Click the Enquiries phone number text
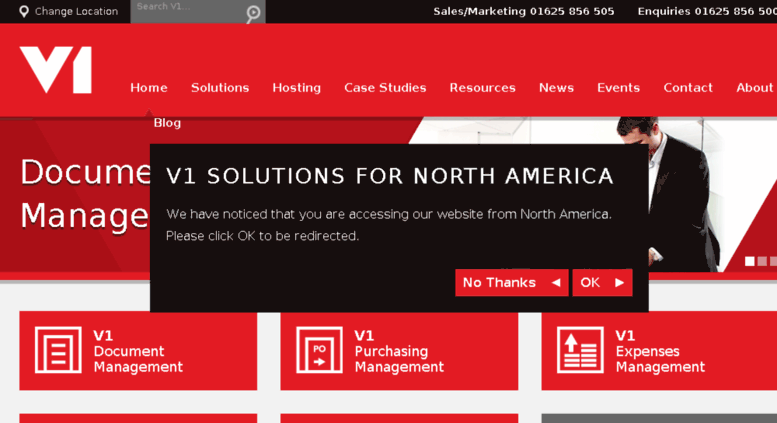Viewport: 777px width, 423px height. point(707,11)
